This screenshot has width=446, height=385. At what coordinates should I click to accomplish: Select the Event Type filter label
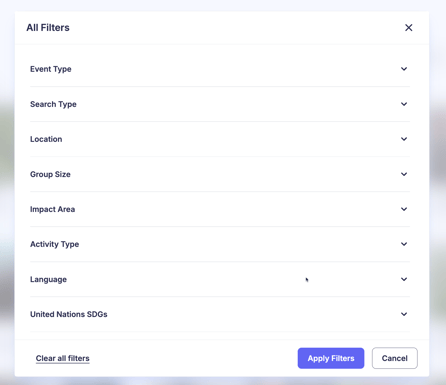point(51,69)
